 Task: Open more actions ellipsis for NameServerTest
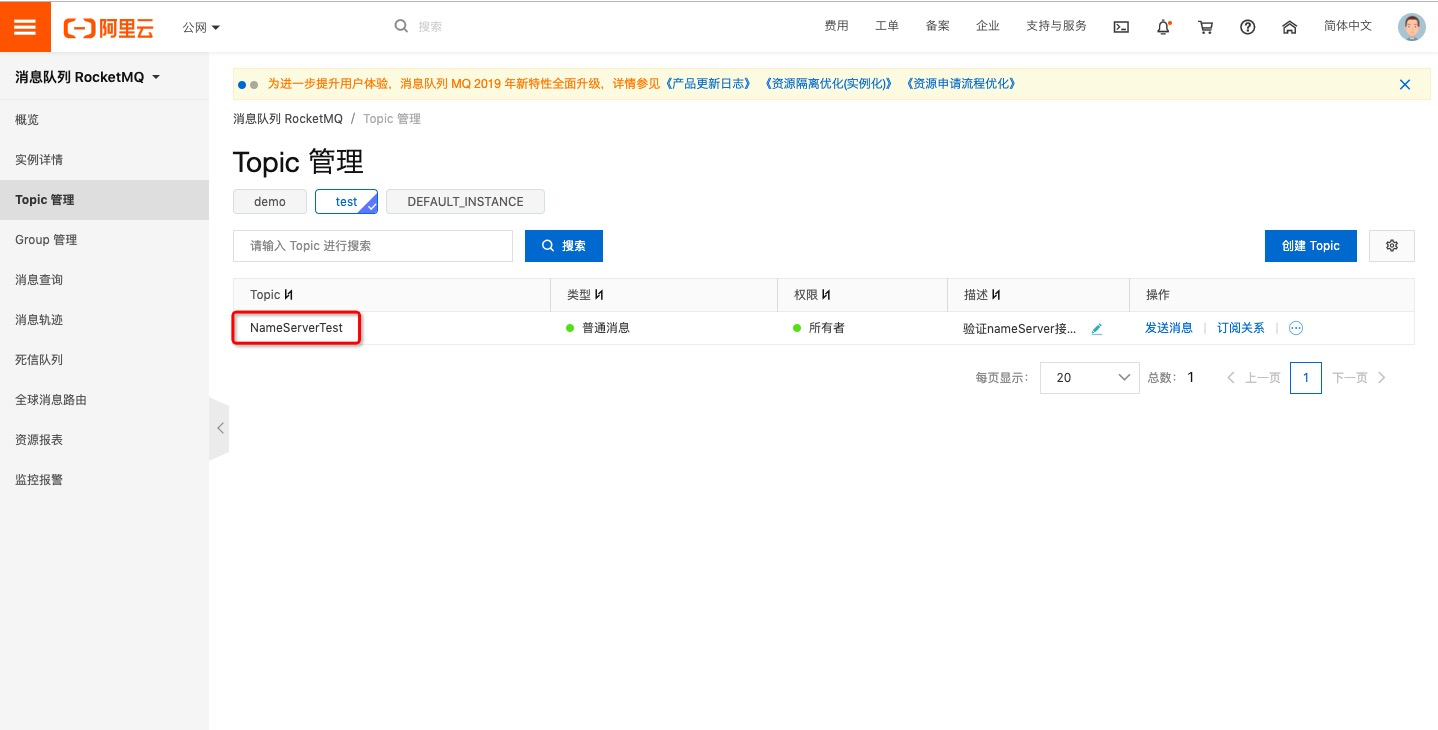1296,328
